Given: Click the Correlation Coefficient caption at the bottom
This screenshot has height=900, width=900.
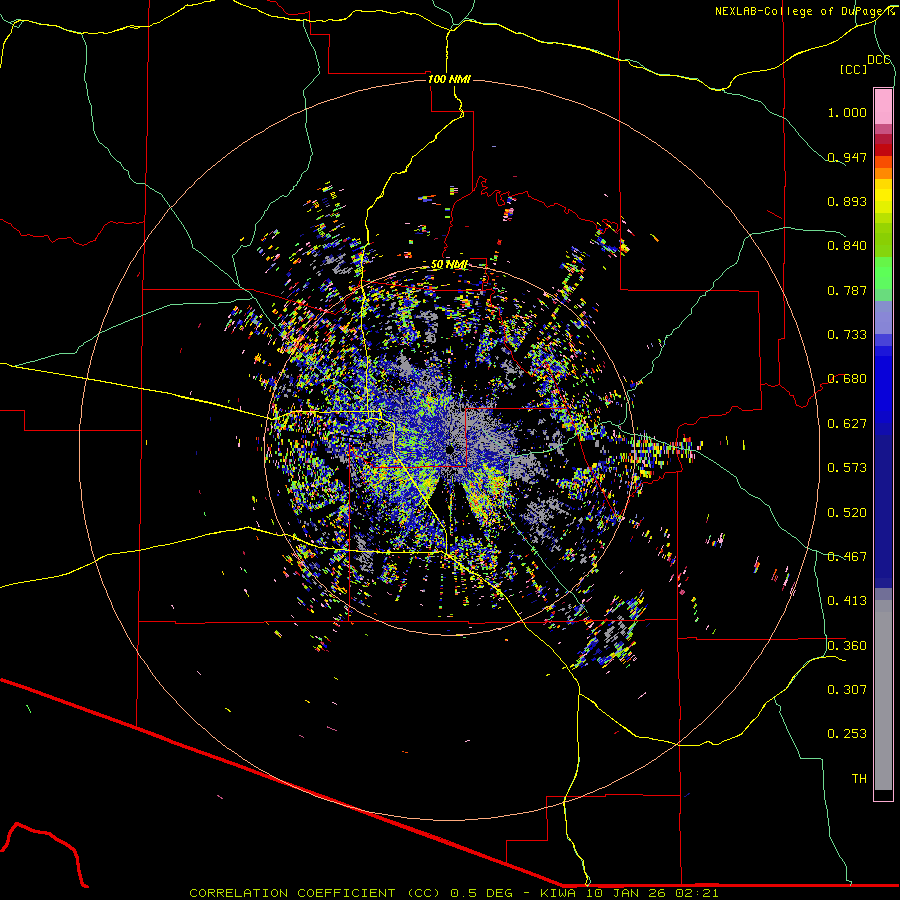Looking at the screenshot, I should point(453,893).
